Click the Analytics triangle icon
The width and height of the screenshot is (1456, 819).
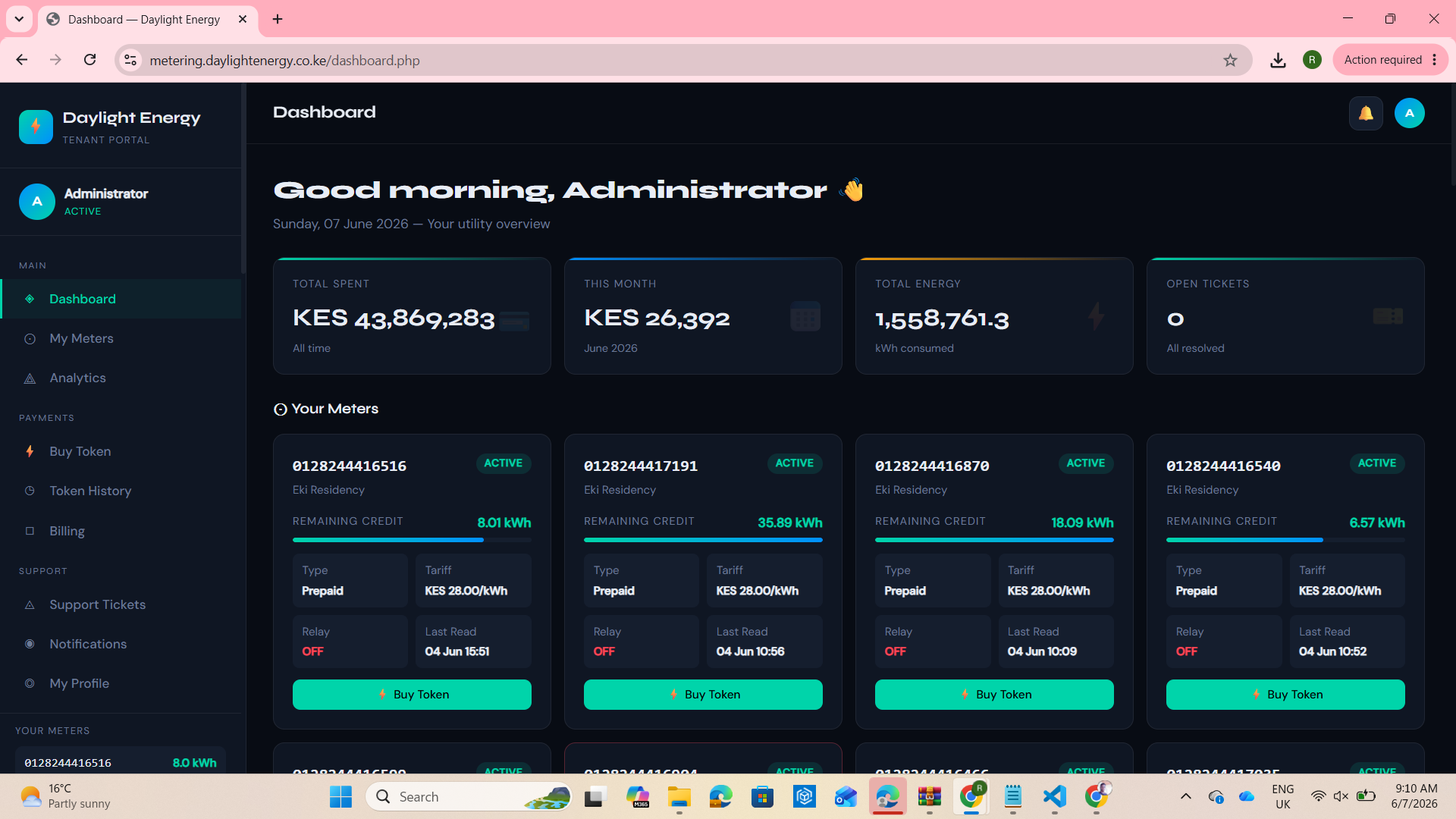pyautogui.click(x=30, y=378)
